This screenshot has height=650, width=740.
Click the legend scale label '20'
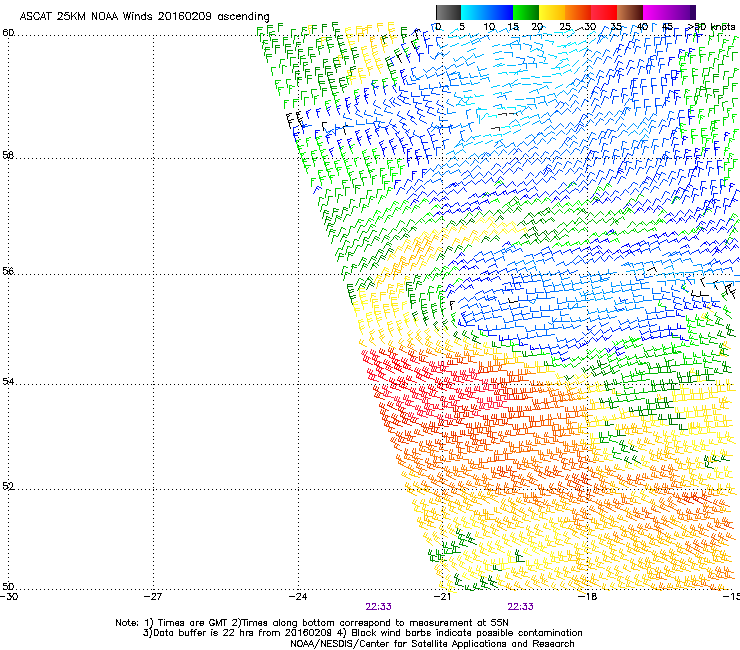537,27
